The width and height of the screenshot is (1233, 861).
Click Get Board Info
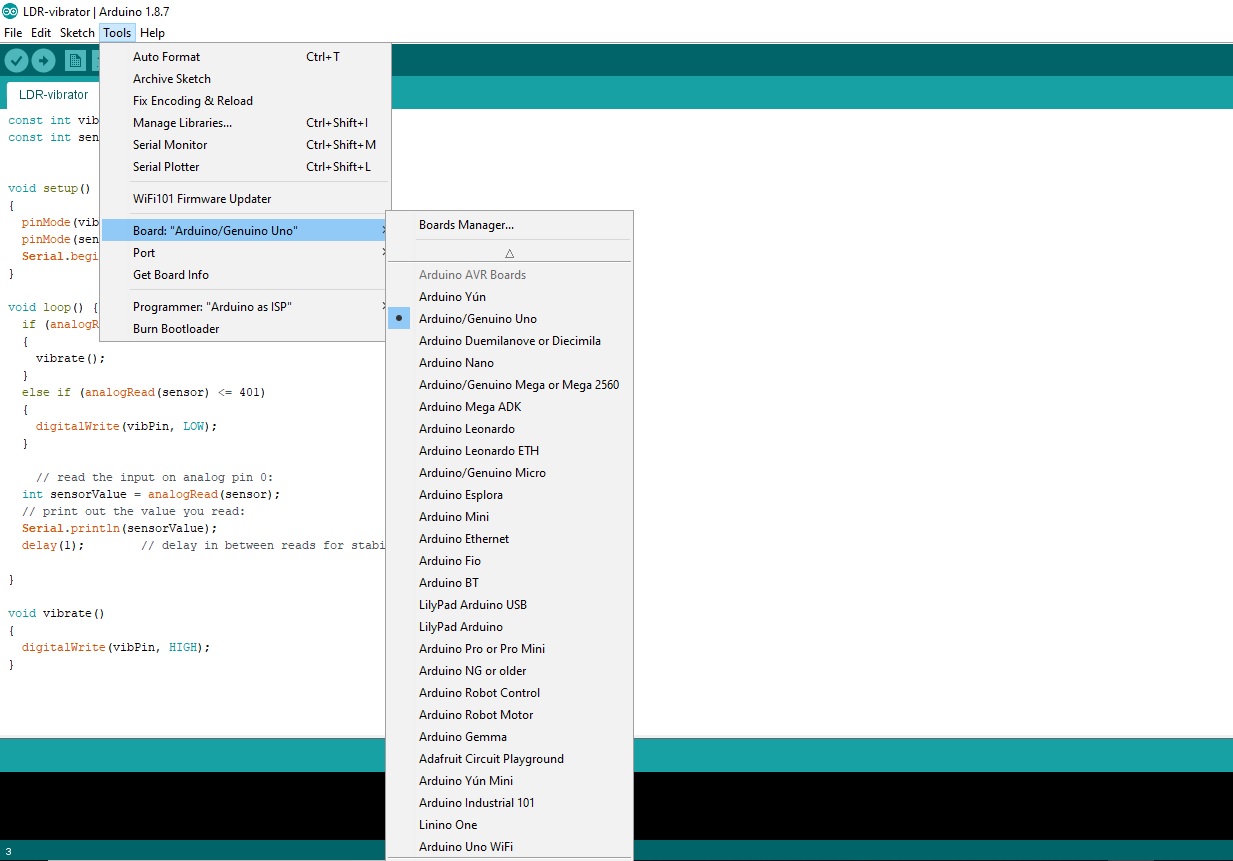pyautogui.click(x=245, y=275)
